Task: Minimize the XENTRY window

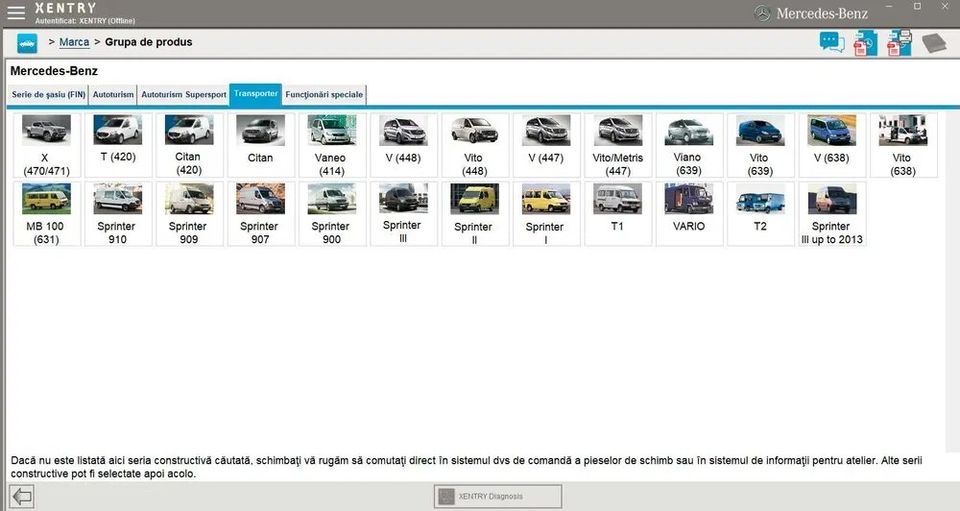Action: (x=890, y=7)
